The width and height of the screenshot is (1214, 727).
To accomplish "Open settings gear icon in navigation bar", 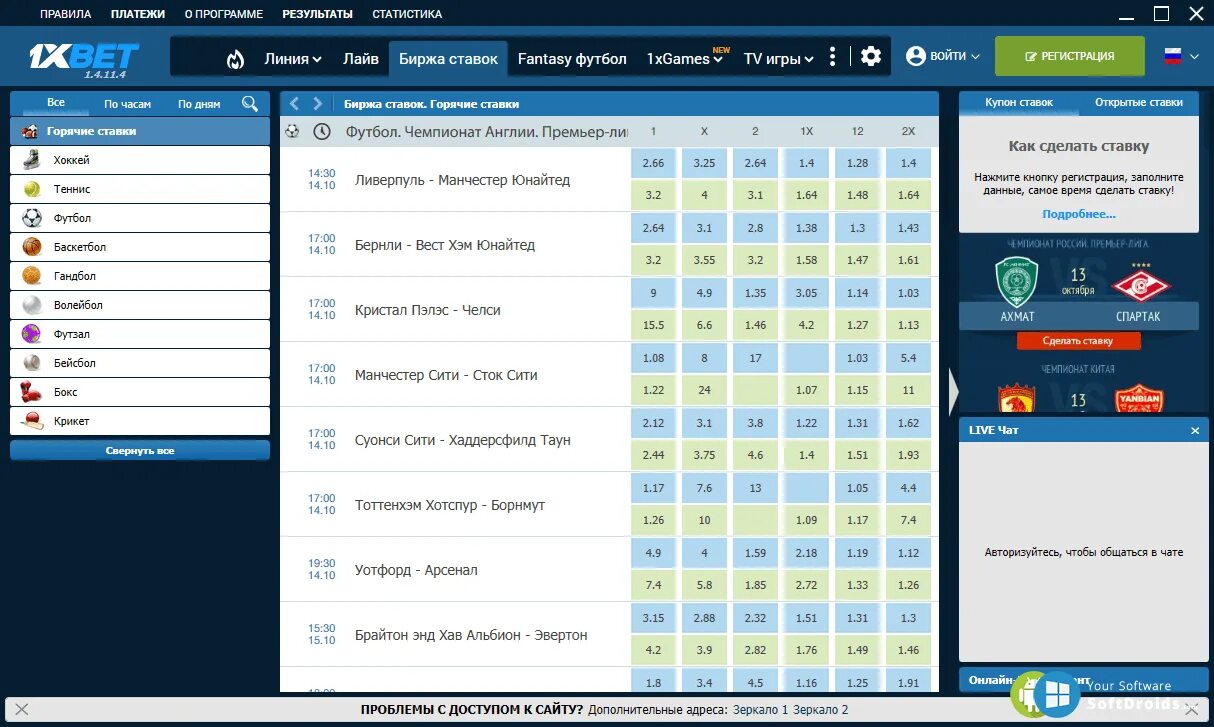I will click(871, 57).
